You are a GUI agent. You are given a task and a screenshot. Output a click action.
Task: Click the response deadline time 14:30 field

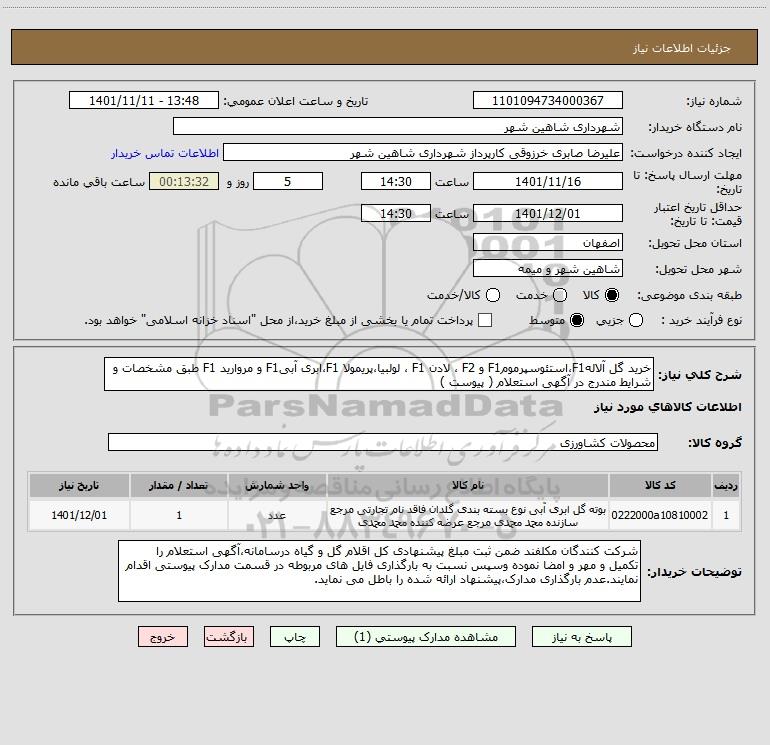396,181
